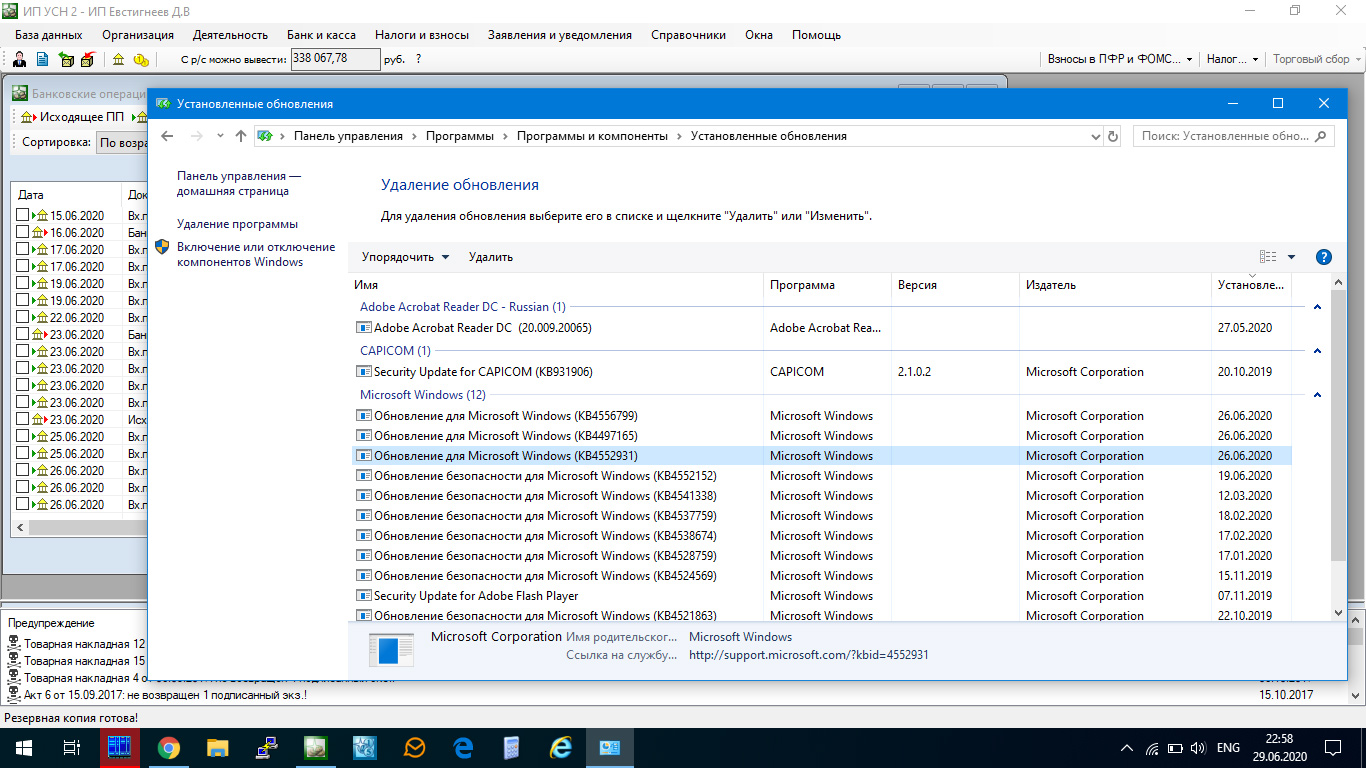The height and width of the screenshot is (768, 1366).
Task: Open the notification center icon
Action: pos(1333,747)
